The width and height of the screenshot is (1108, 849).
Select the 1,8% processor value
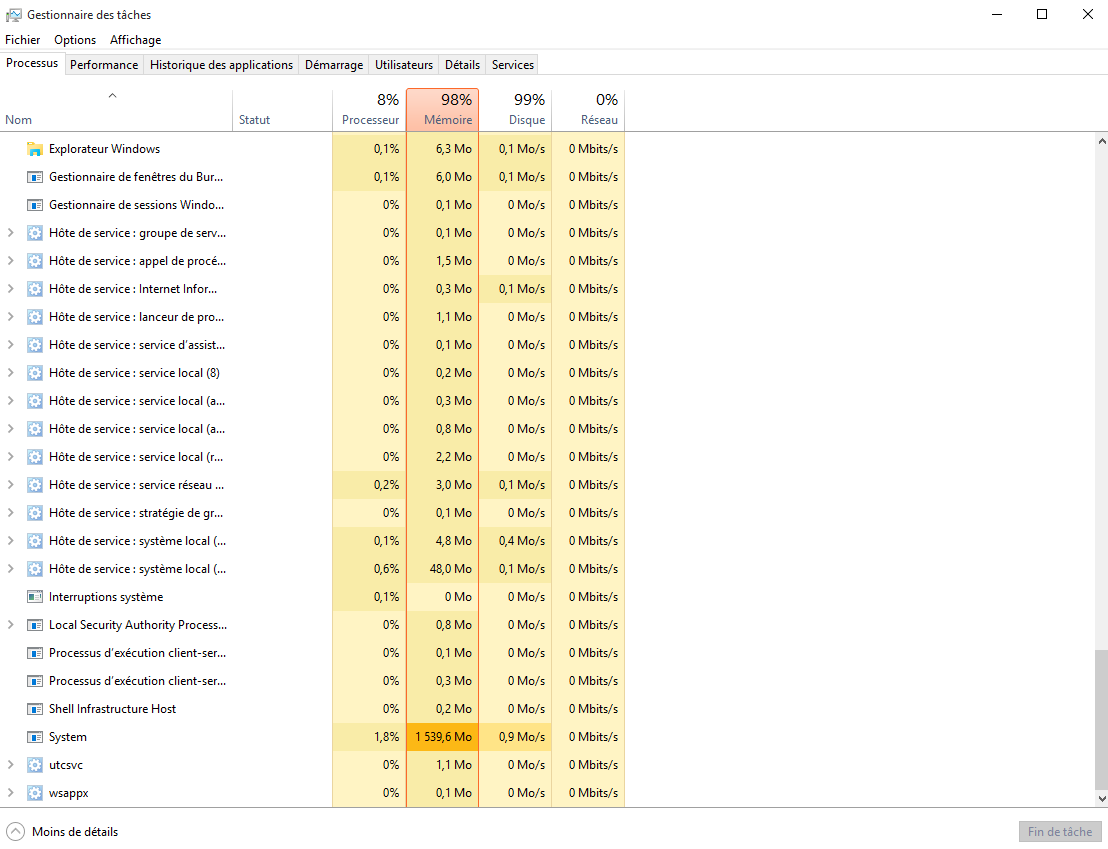tap(369, 737)
